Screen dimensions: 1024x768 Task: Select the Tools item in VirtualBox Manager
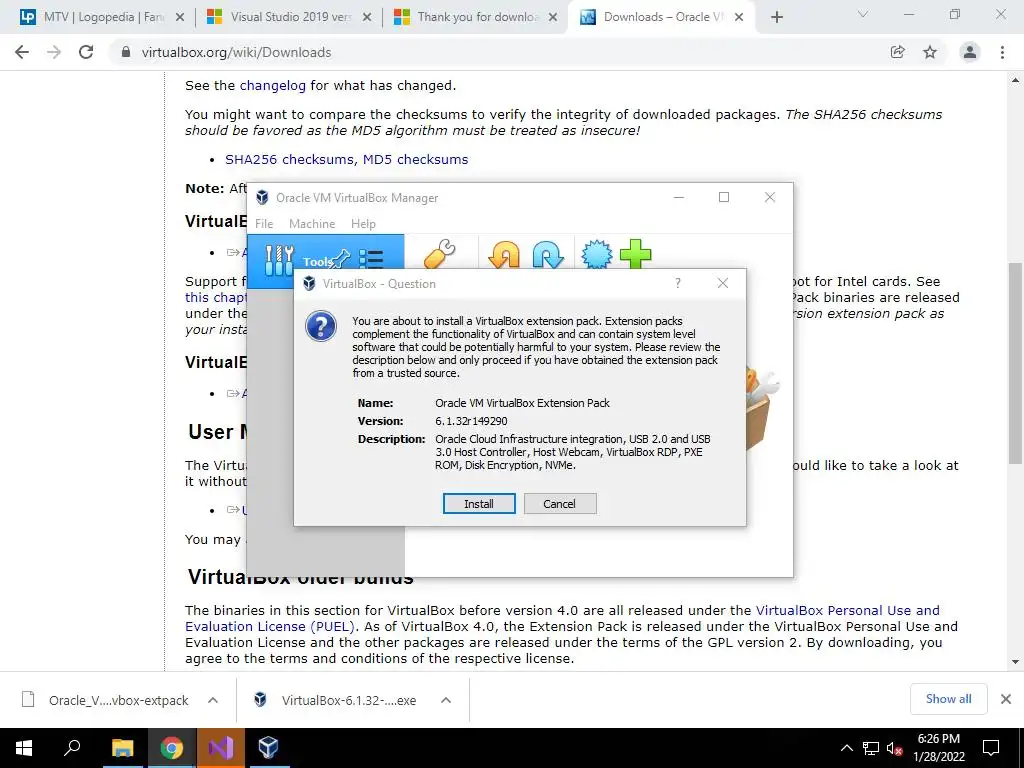[325, 261]
